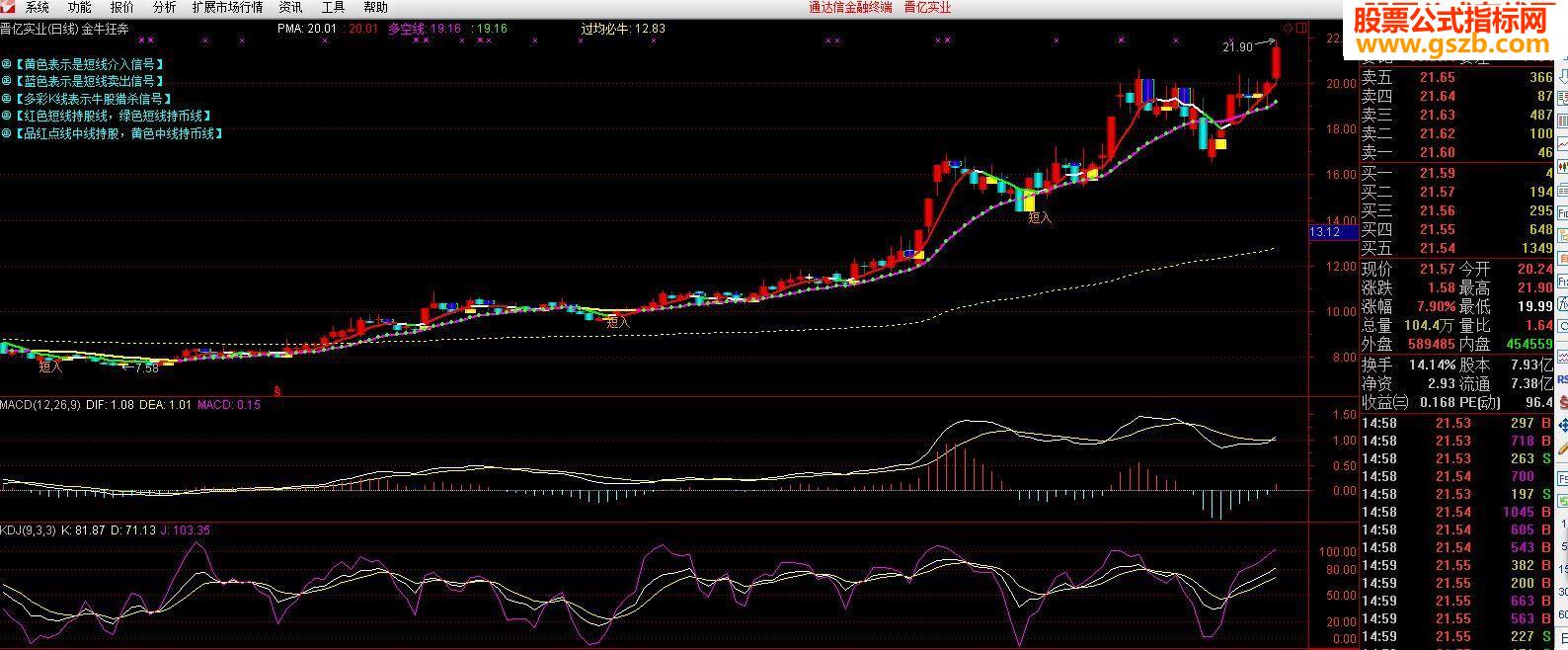Click the square window icon beside the diamond
This screenshot has width=1568, height=650.
click(x=1300, y=28)
